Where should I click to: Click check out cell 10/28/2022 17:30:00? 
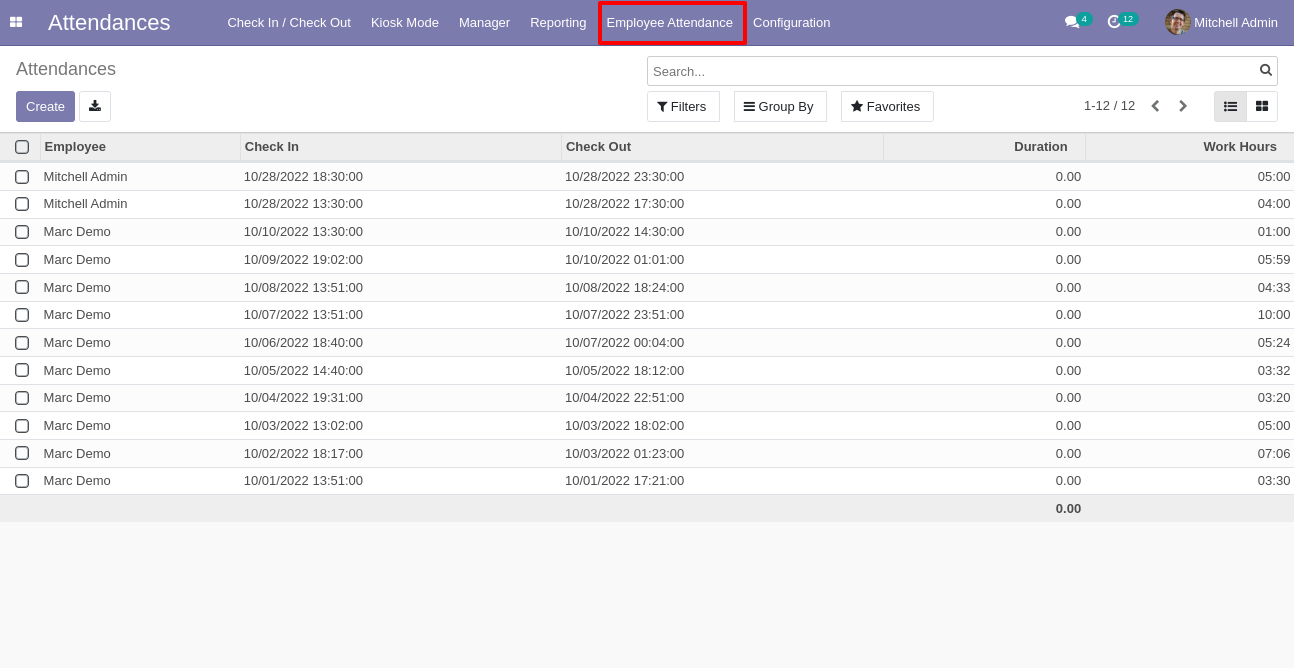pos(624,204)
